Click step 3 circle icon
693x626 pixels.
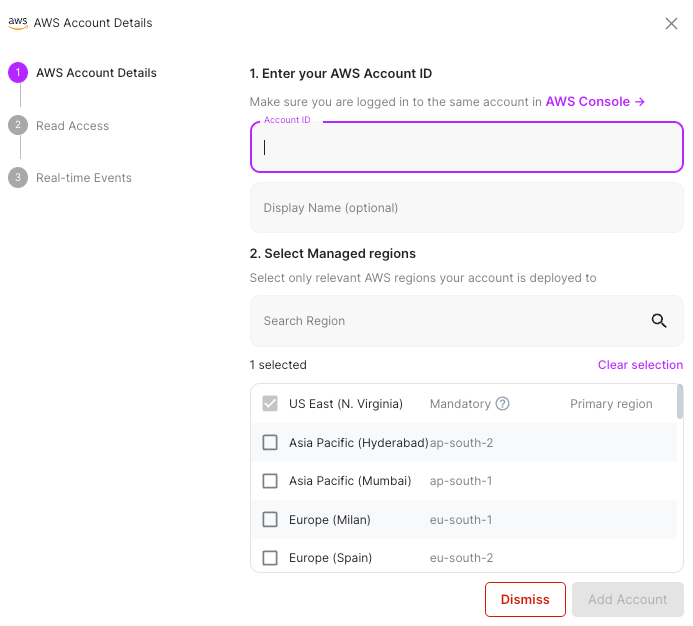[x=17, y=178]
